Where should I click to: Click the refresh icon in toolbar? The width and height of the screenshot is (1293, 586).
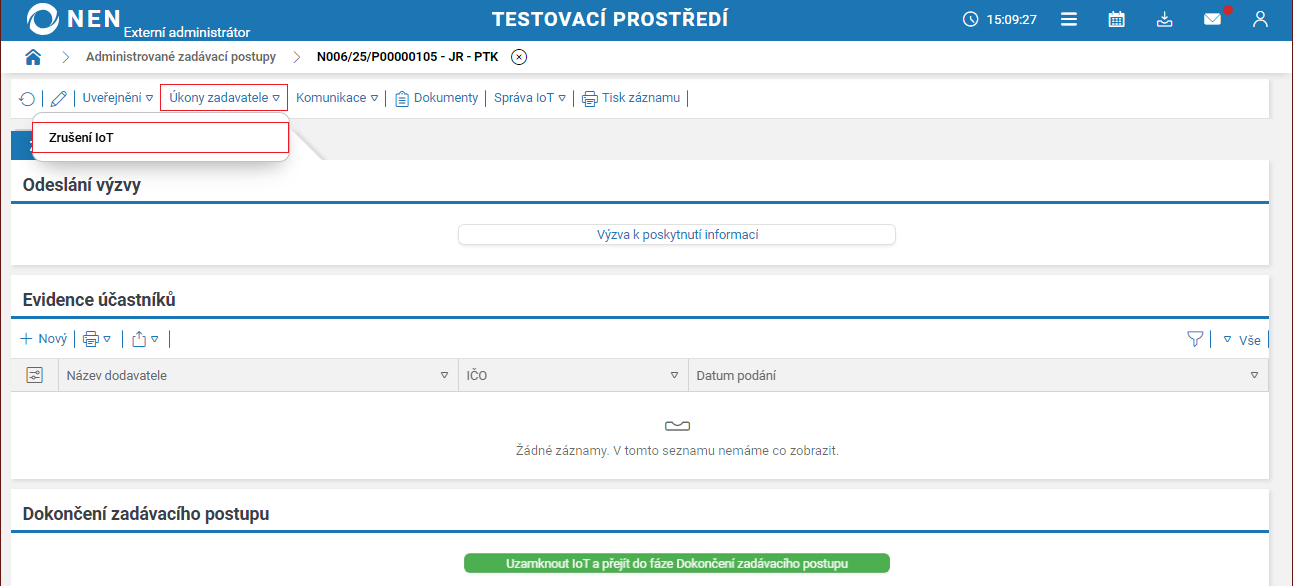point(27,99)
